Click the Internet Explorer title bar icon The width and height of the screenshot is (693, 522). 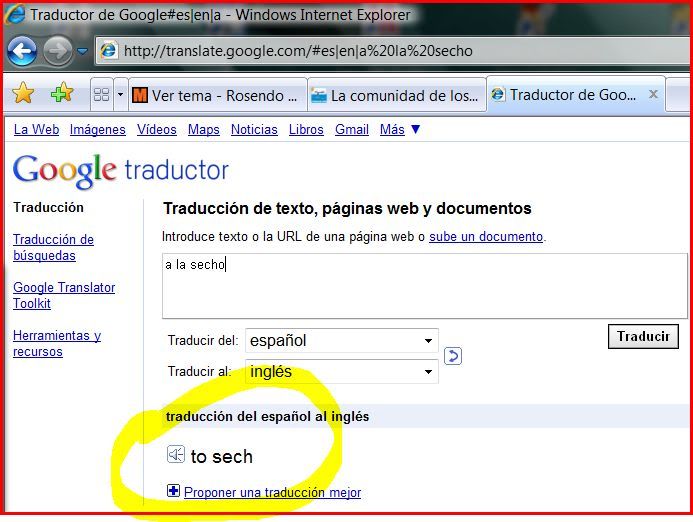(15, 14)
